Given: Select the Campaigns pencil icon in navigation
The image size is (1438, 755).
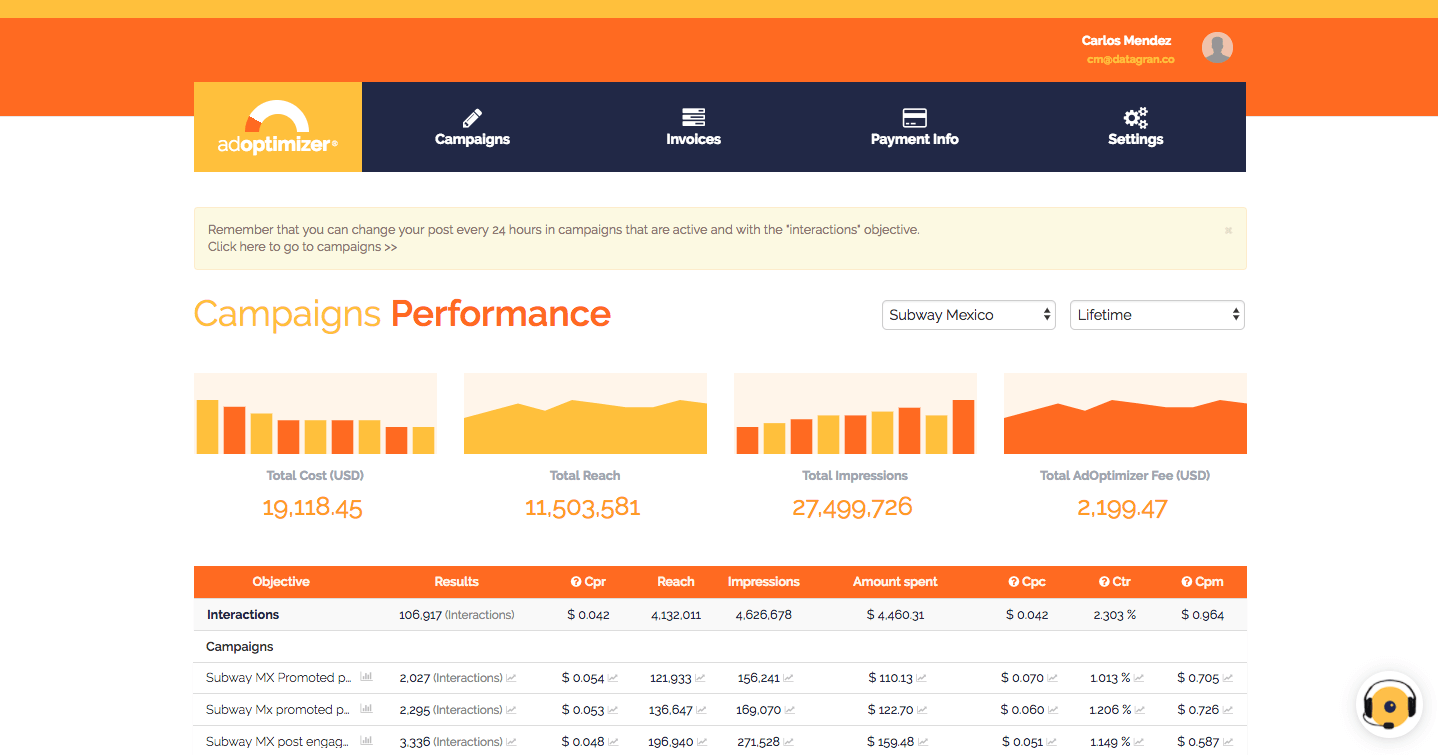Looking at the screenshot, I should (472, 116).
